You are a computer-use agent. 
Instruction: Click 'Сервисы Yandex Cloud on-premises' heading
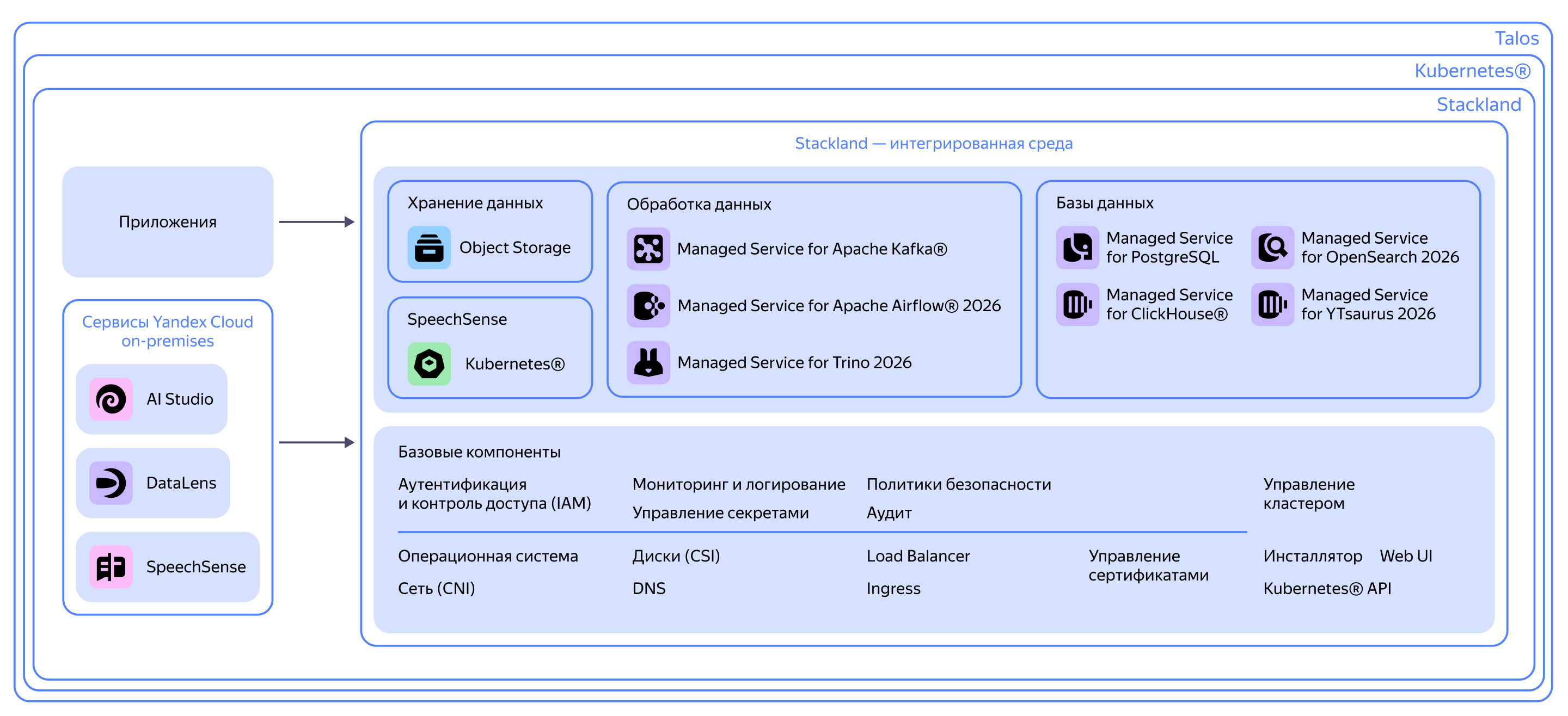coord(167,331)
